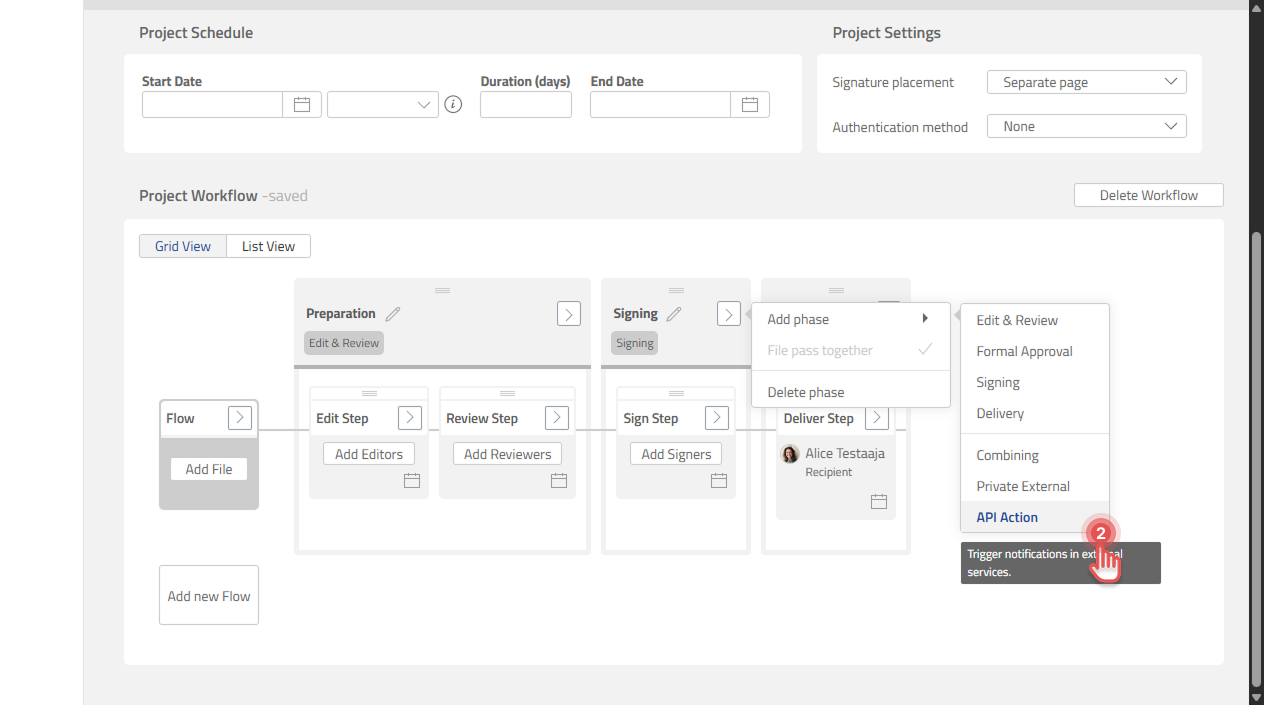Grab the Preparation phase drag handle
This screenshot has width=1264, height=705.
(442, 290)
